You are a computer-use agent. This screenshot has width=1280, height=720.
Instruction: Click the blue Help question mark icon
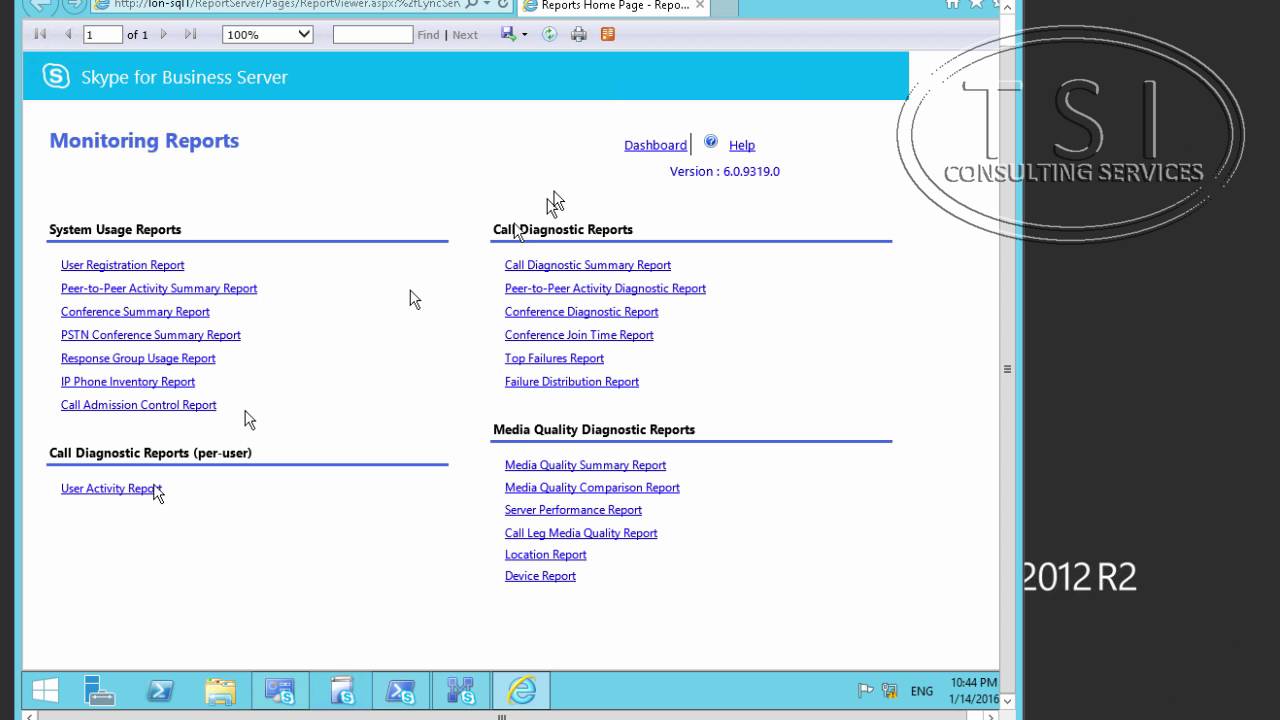tap(711, 141)
